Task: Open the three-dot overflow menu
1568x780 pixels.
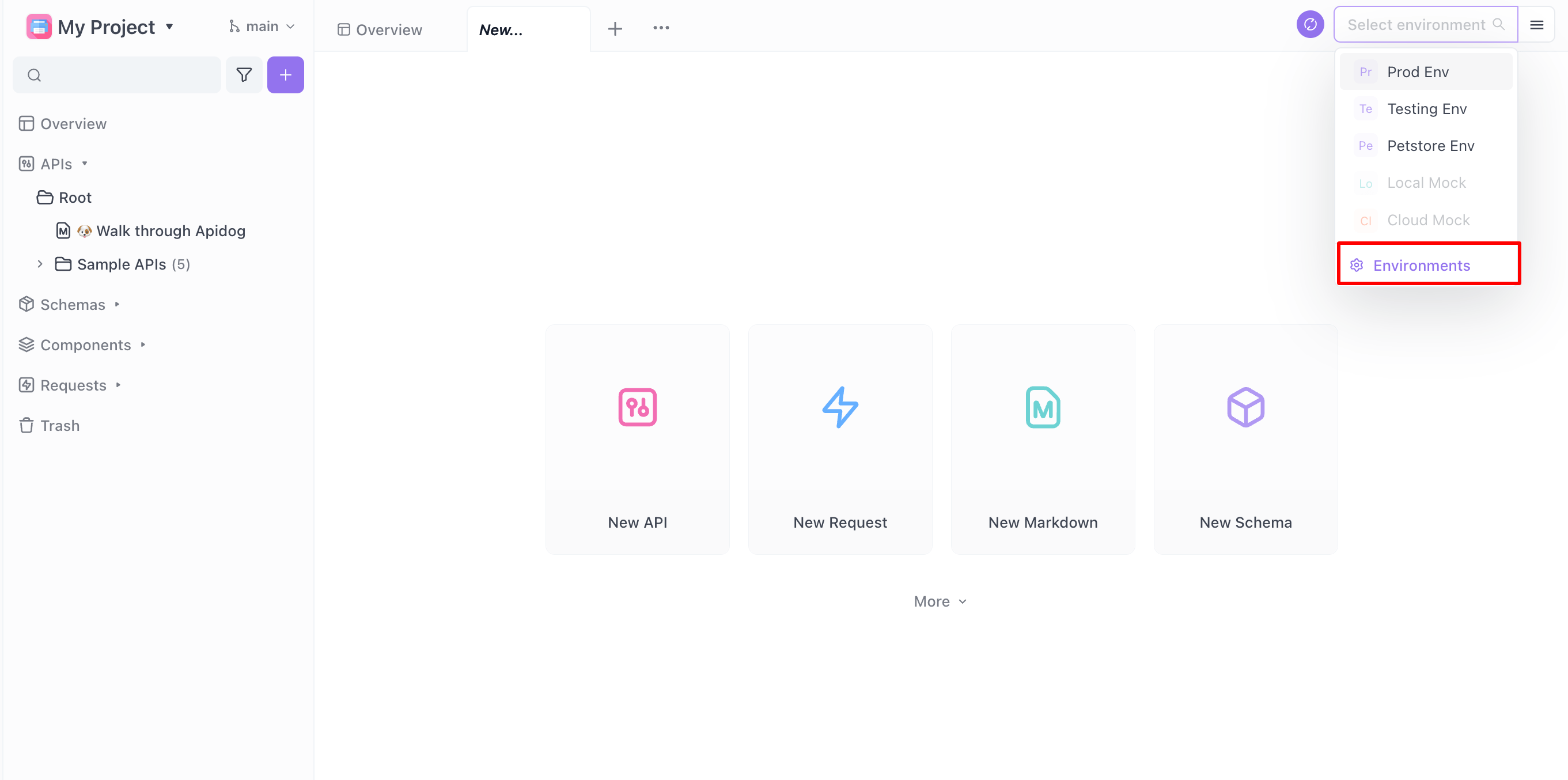Action: pyautogui.click(x=660, y=28)
